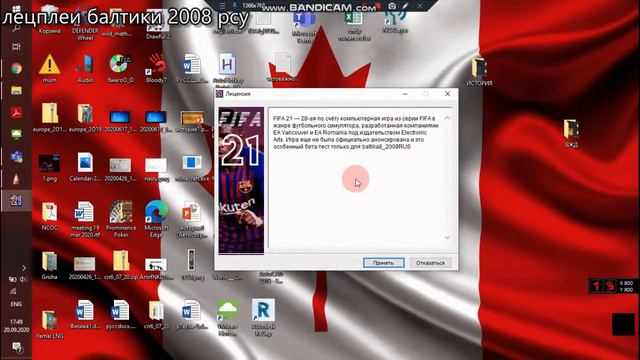Click the Bandicam screenshot camera icon

tap(392, 6)
